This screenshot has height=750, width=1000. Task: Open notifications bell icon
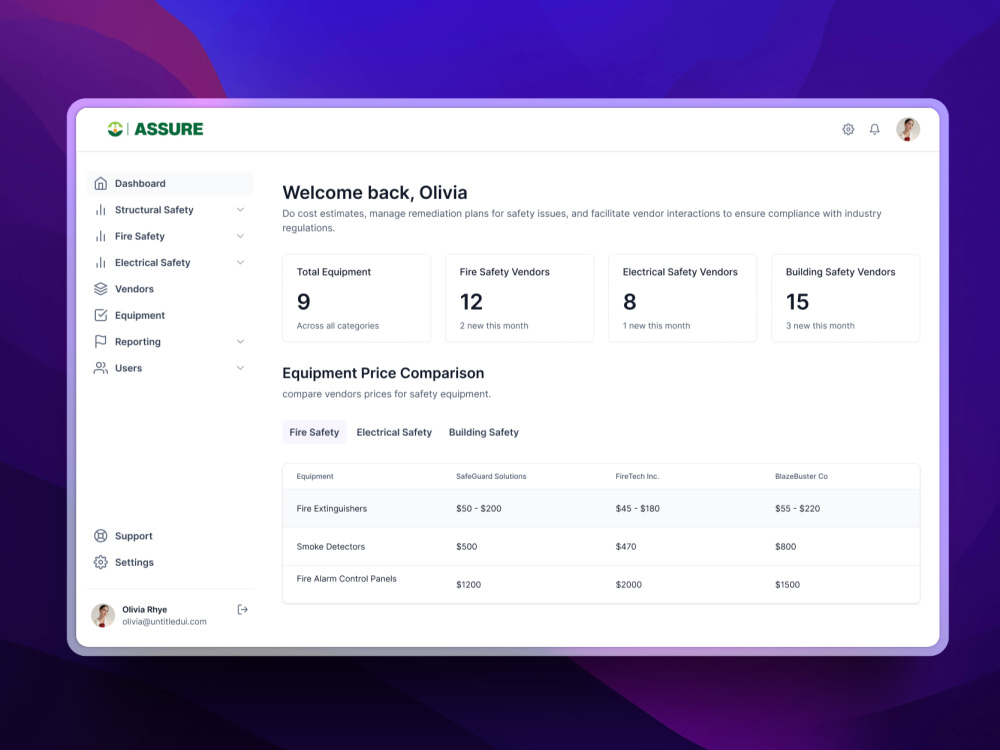pyautogui.click(x=874, y=129)
